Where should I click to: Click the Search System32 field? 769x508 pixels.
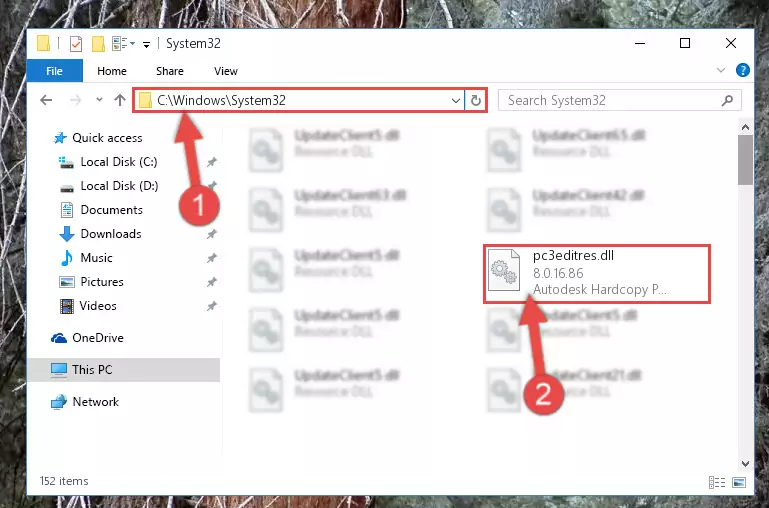[x=619, y=101]
